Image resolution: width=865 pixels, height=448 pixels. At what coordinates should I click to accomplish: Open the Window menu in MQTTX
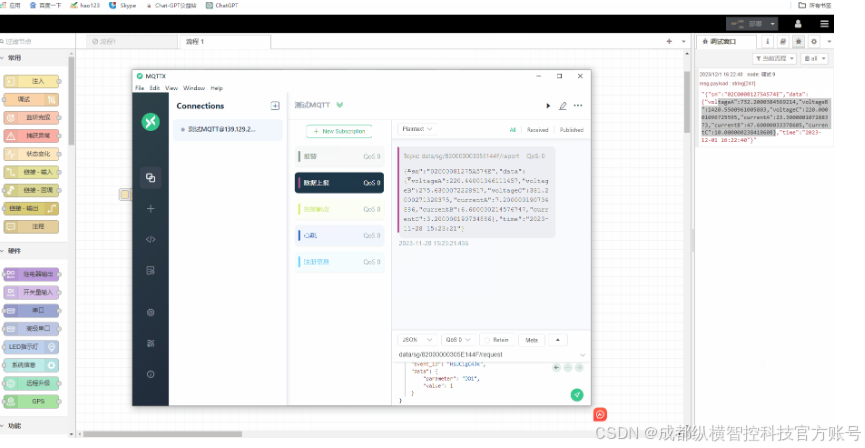pyautogui.click(x=194, y=88)
